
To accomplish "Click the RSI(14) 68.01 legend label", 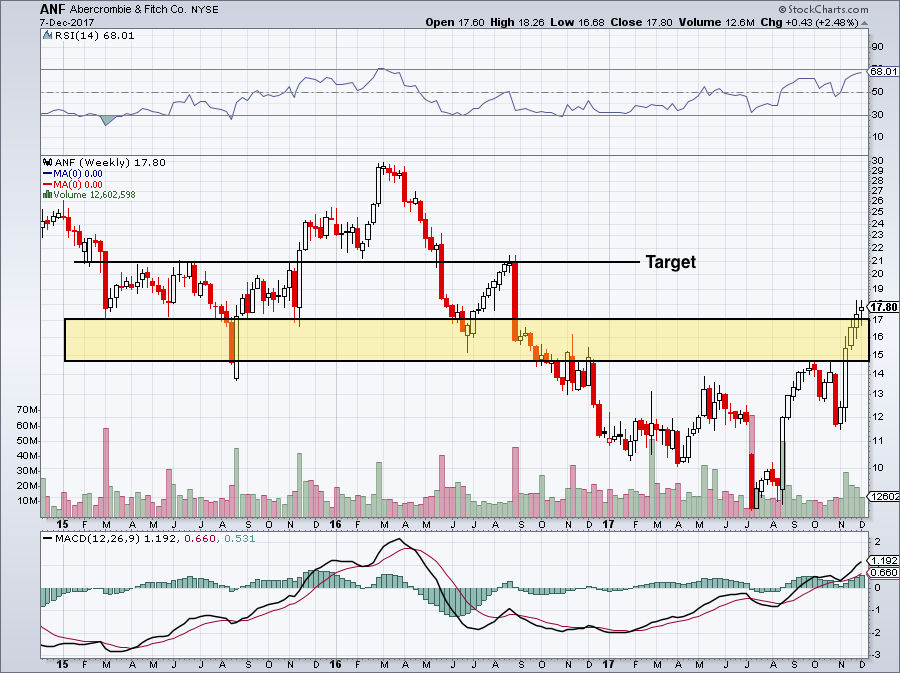I will point(94,36).
